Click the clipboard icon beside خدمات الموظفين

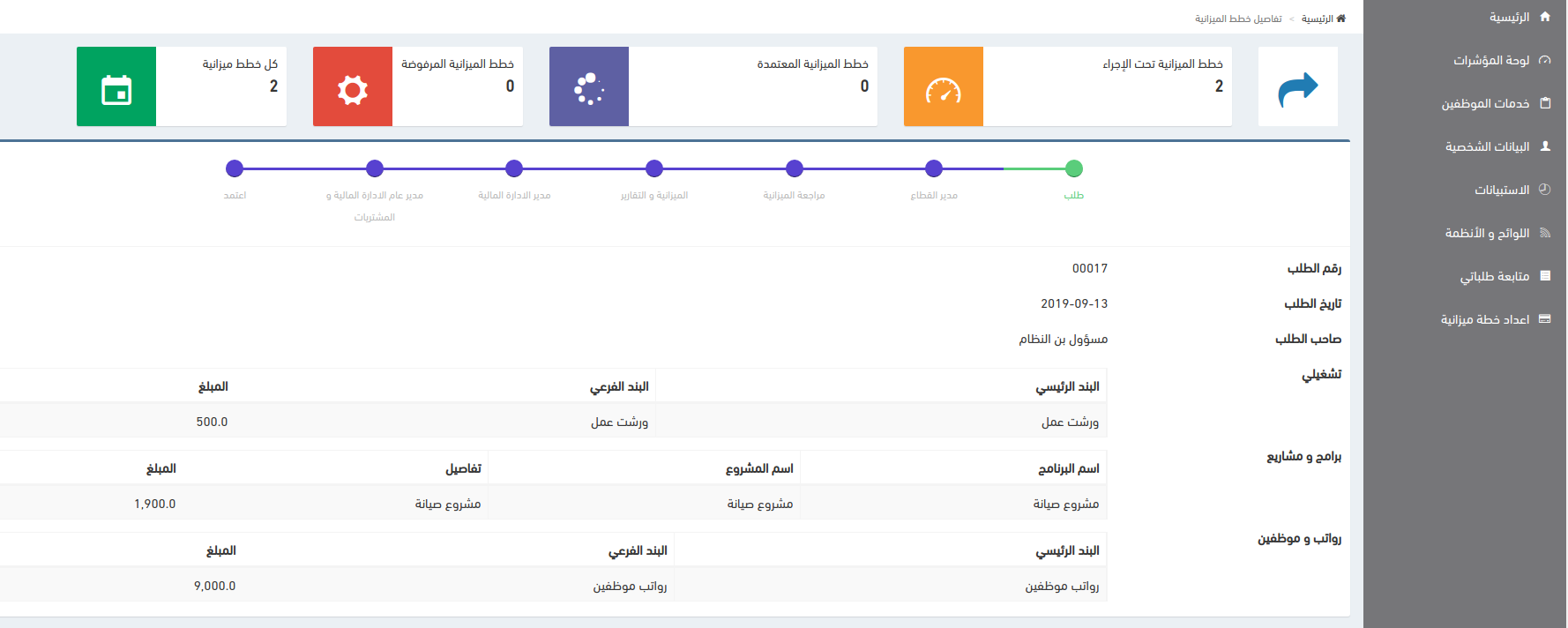coord(1544,103)
